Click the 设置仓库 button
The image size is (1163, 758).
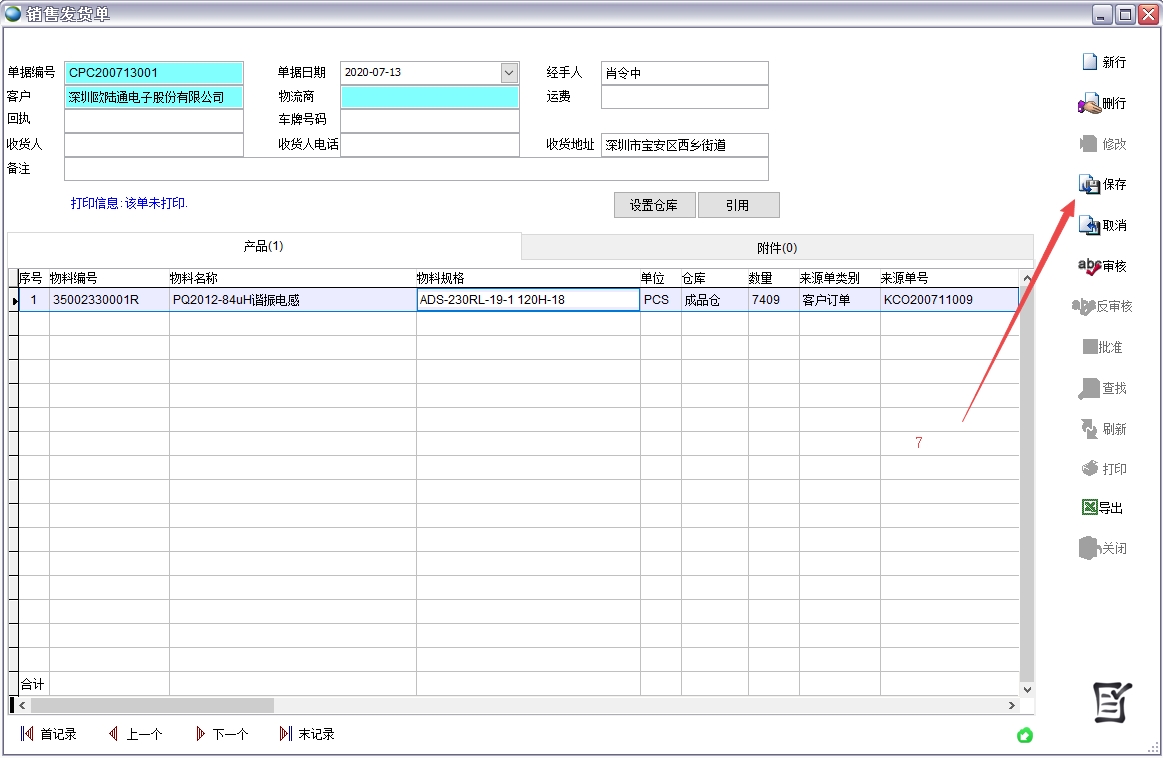click(x=654, y=204)
